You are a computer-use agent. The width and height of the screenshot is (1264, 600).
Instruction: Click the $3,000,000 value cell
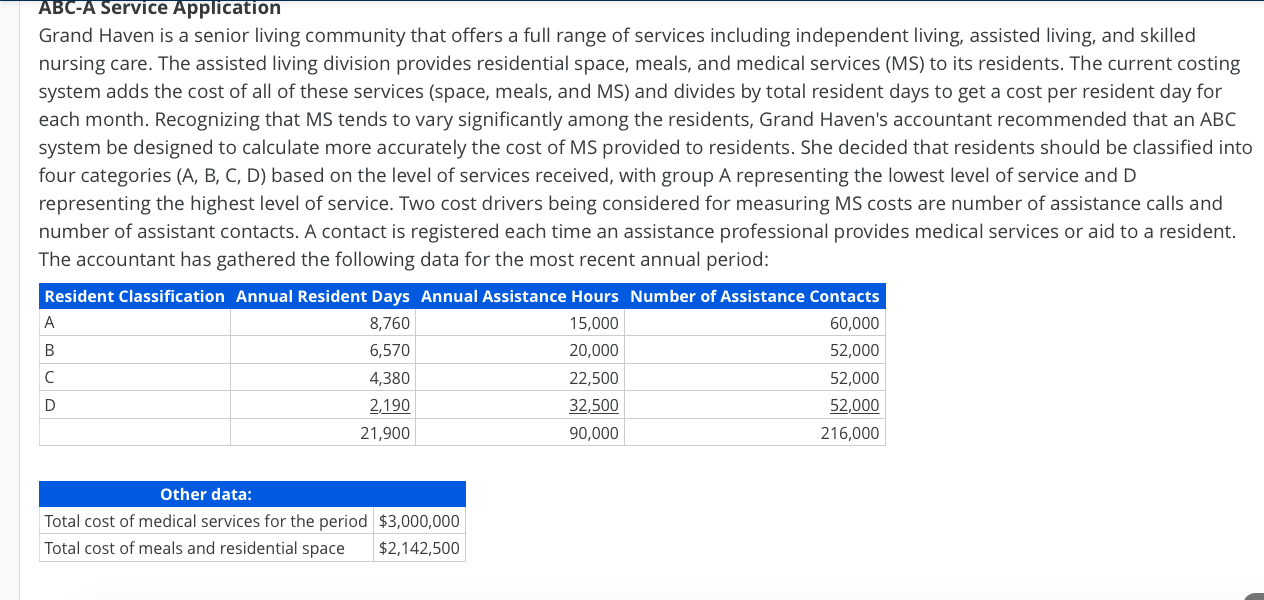click(419, 521)
